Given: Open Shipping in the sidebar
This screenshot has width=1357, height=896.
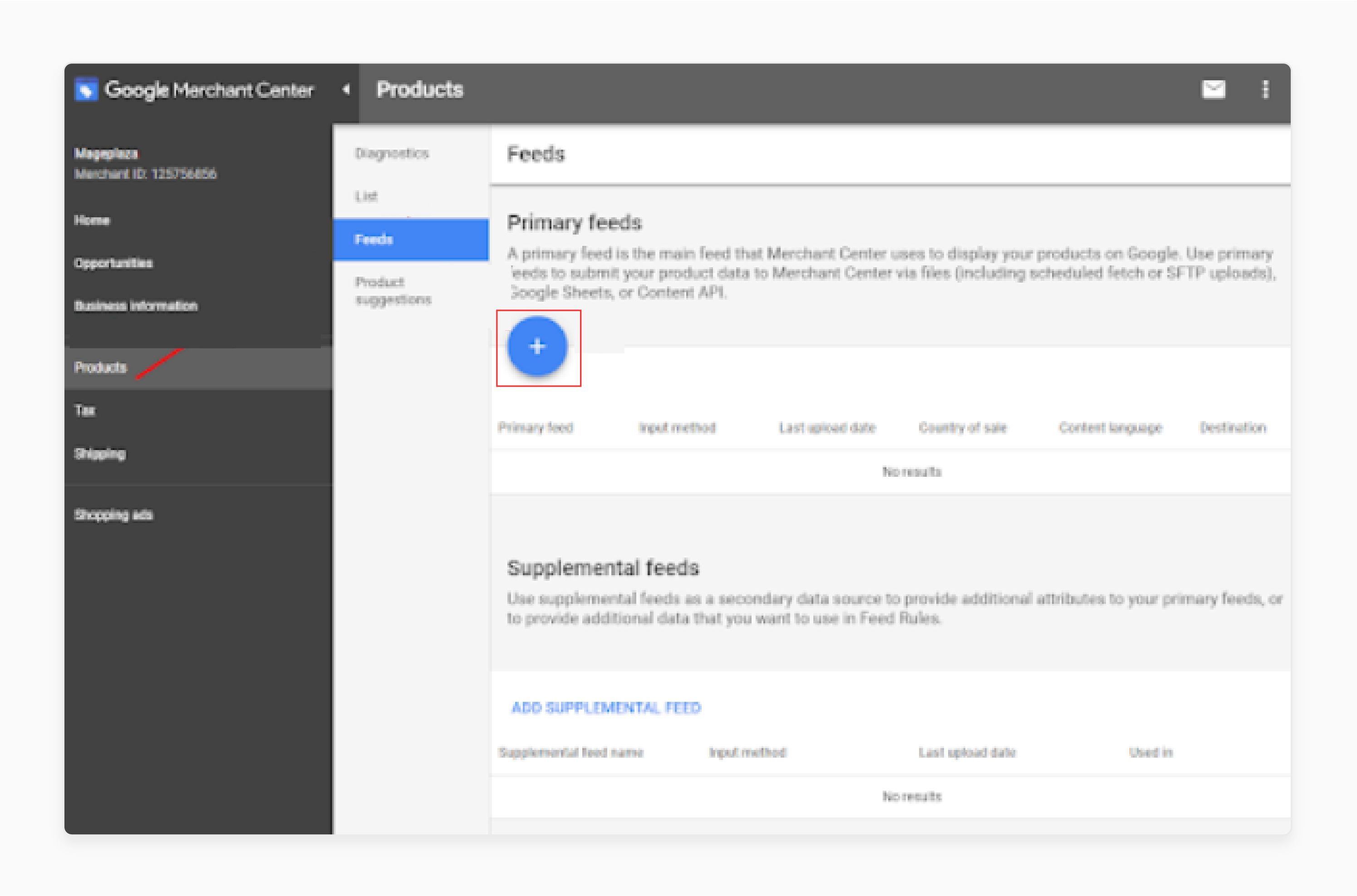Looking at the screenshot, I should click(99, 454).
